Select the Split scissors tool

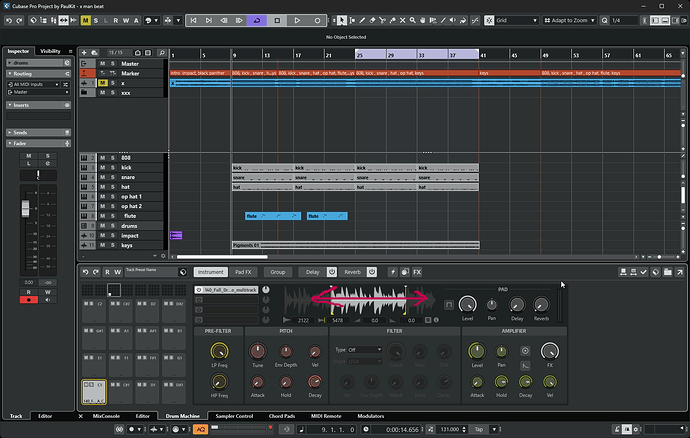click(382, 20)
